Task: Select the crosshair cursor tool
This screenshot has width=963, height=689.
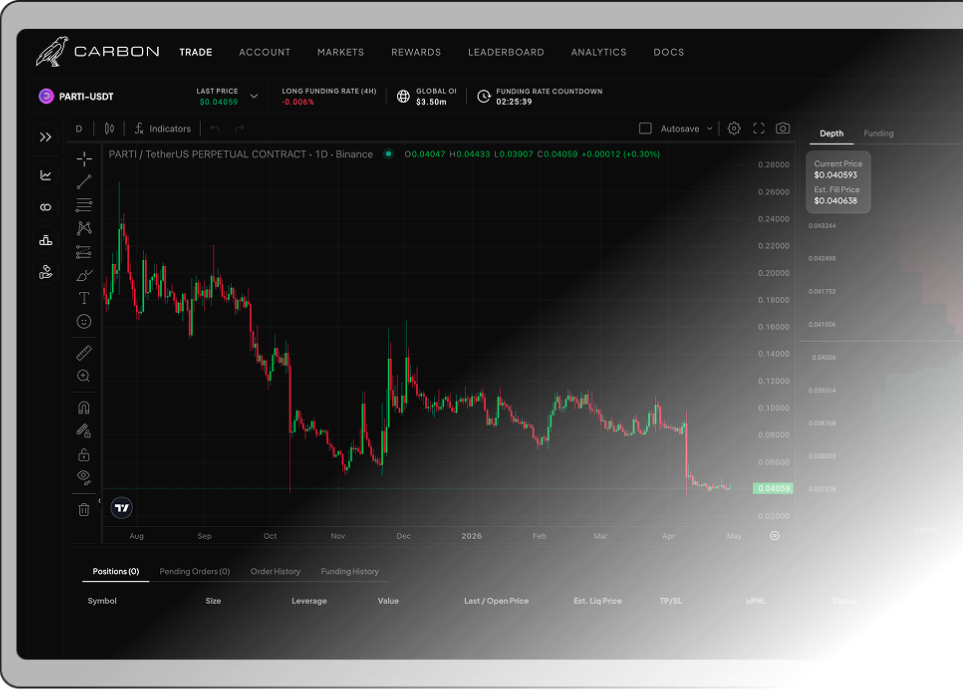Action: click(84, 158)
